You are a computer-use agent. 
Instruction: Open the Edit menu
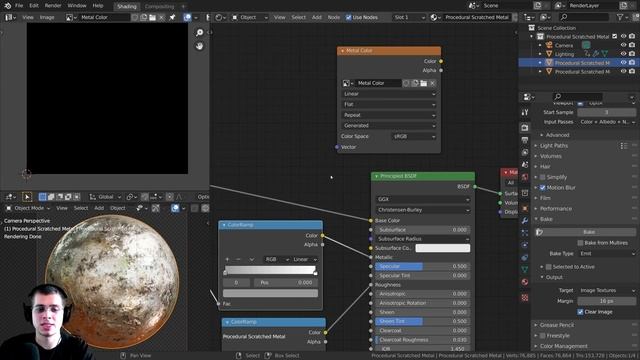34,6
